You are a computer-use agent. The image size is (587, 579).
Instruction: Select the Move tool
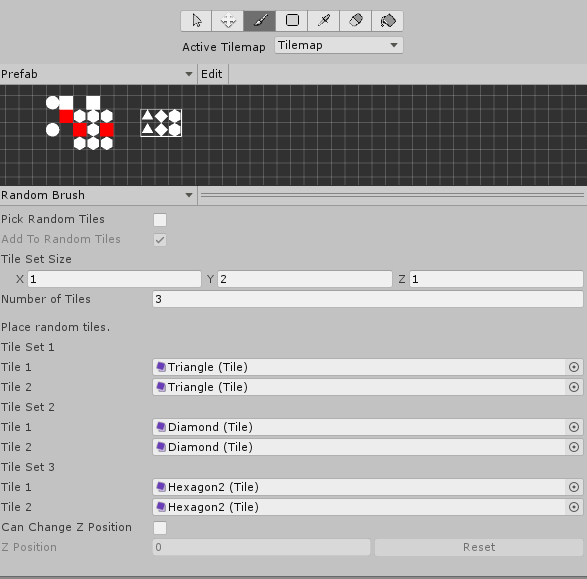pos(228,21)
